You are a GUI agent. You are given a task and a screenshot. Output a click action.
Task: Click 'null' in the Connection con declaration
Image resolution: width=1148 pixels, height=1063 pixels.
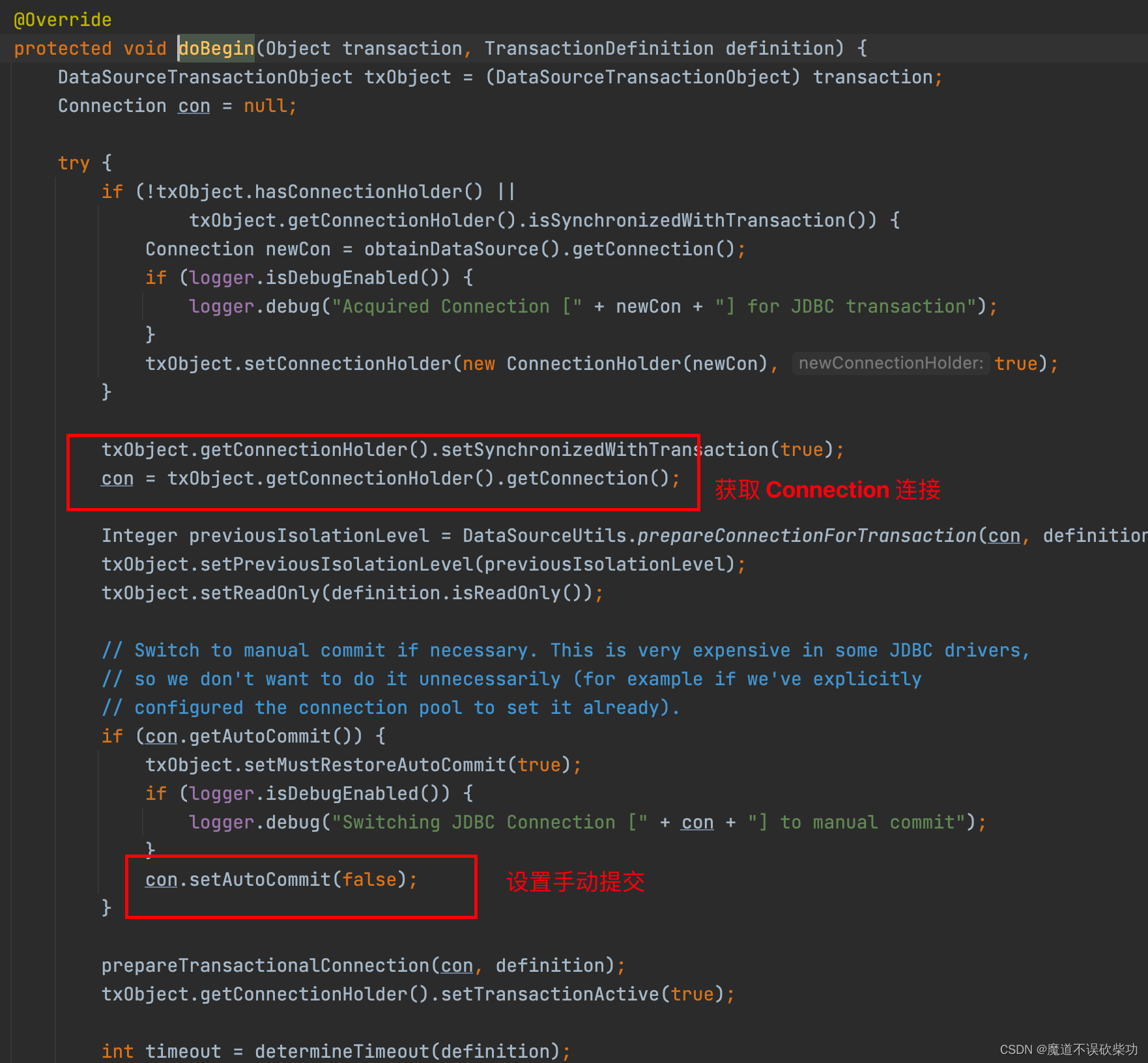pos(265,106)
